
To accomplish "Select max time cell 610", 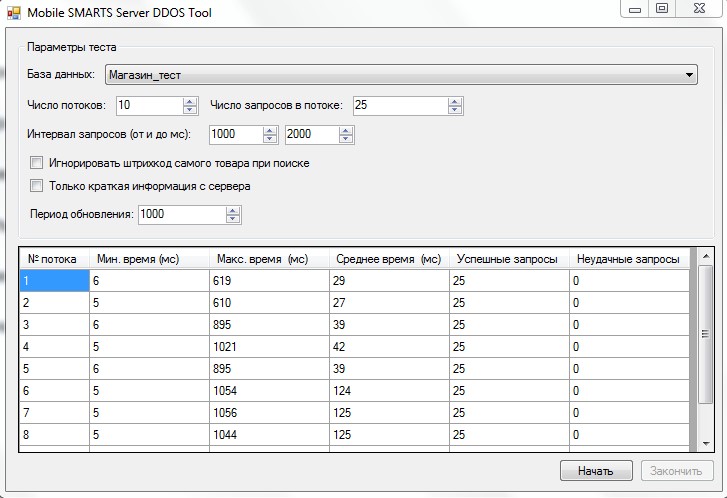I will [x=269, y=303].
